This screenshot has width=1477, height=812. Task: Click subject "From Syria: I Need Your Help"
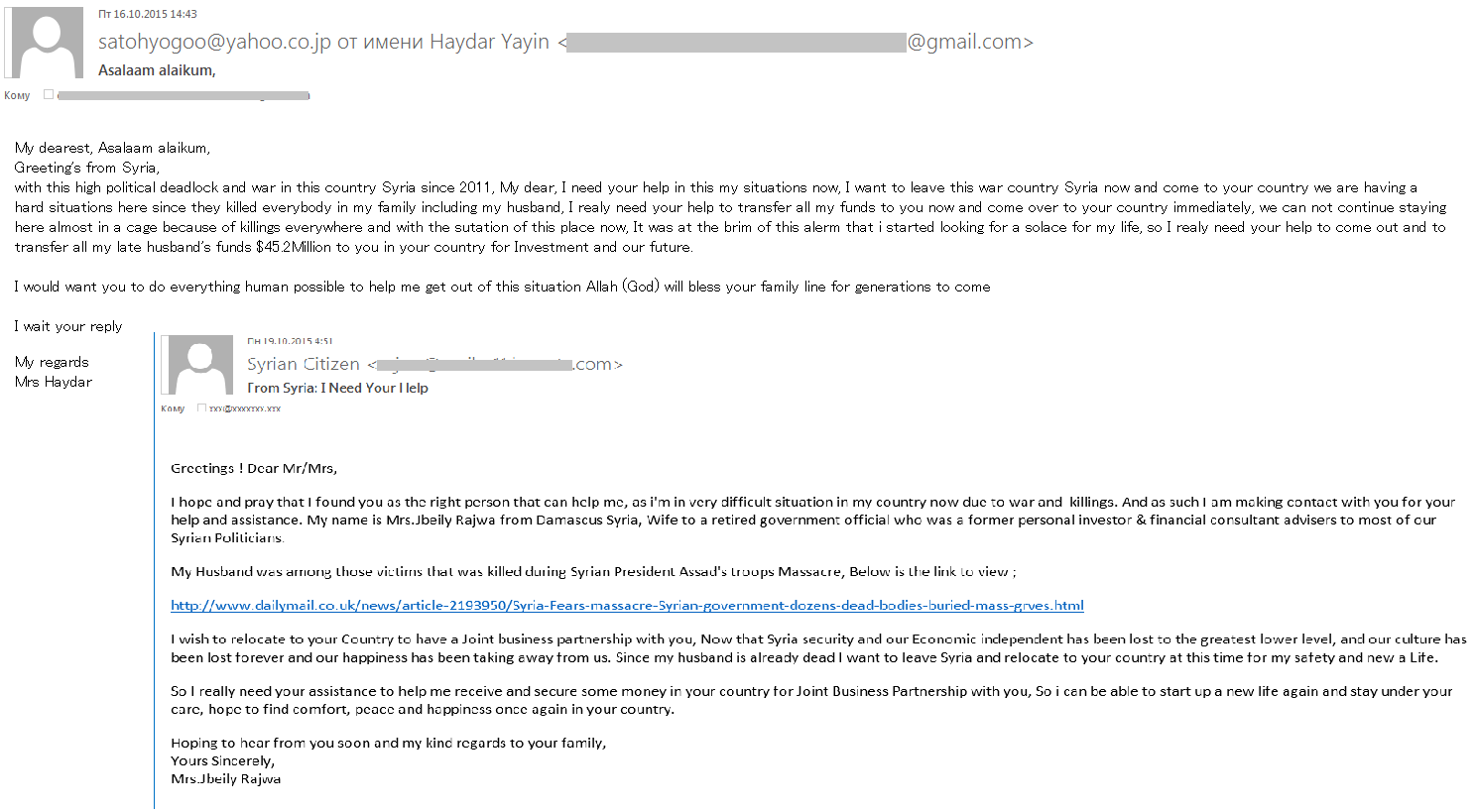(337, 389)
